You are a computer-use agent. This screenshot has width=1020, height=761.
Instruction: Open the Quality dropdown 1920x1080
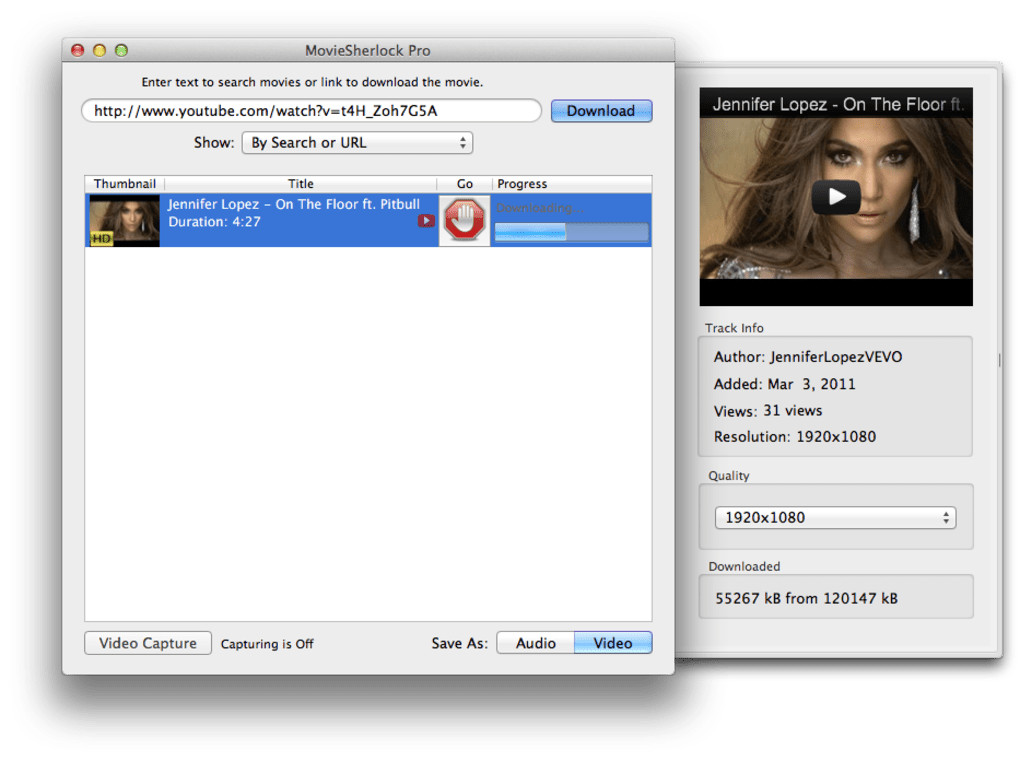835,518
